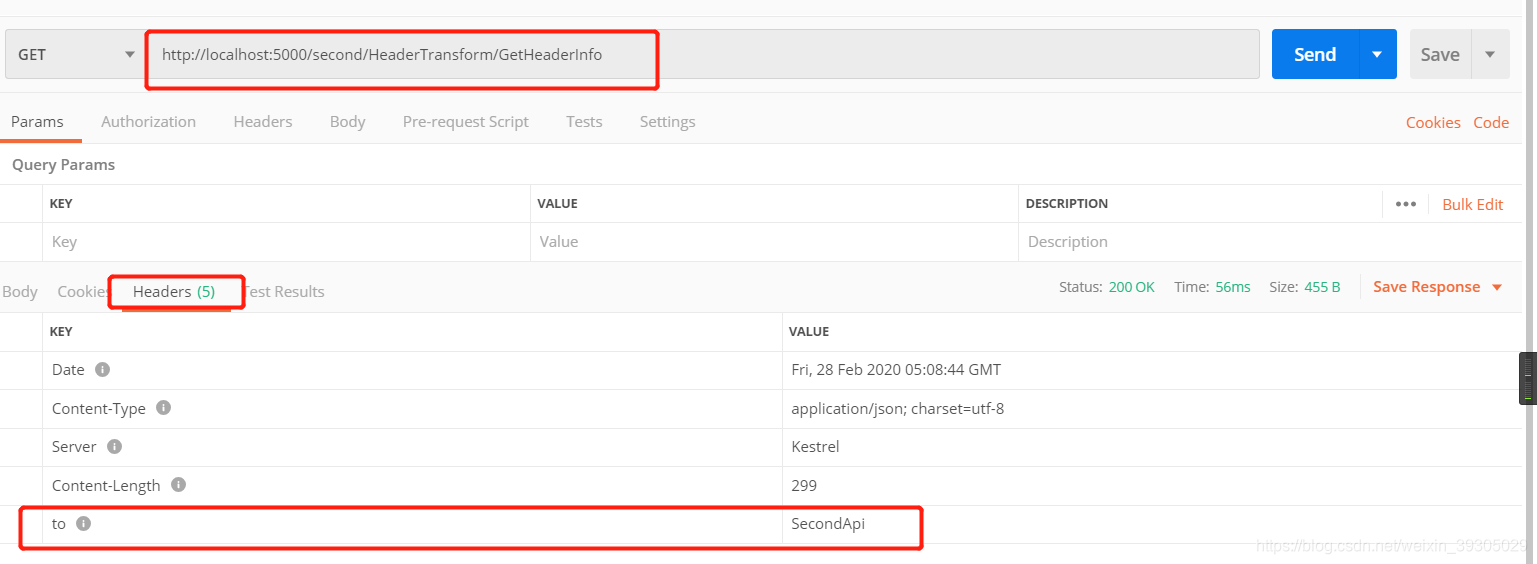
Task: Open the Save options dropdown arrow
Action: (x=1490, y=55)
